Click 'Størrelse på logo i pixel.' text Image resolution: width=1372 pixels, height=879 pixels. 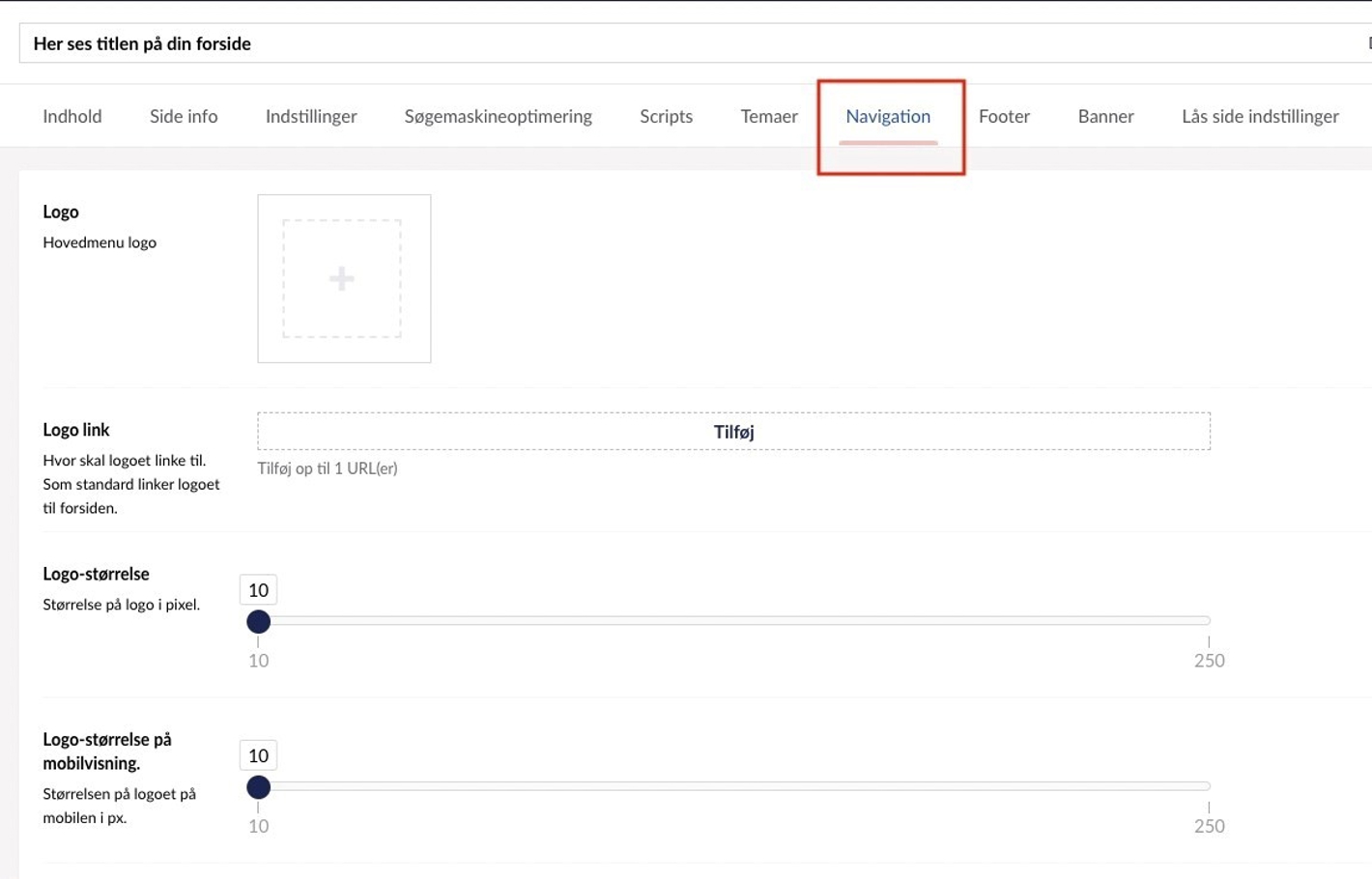coord(122,605)
